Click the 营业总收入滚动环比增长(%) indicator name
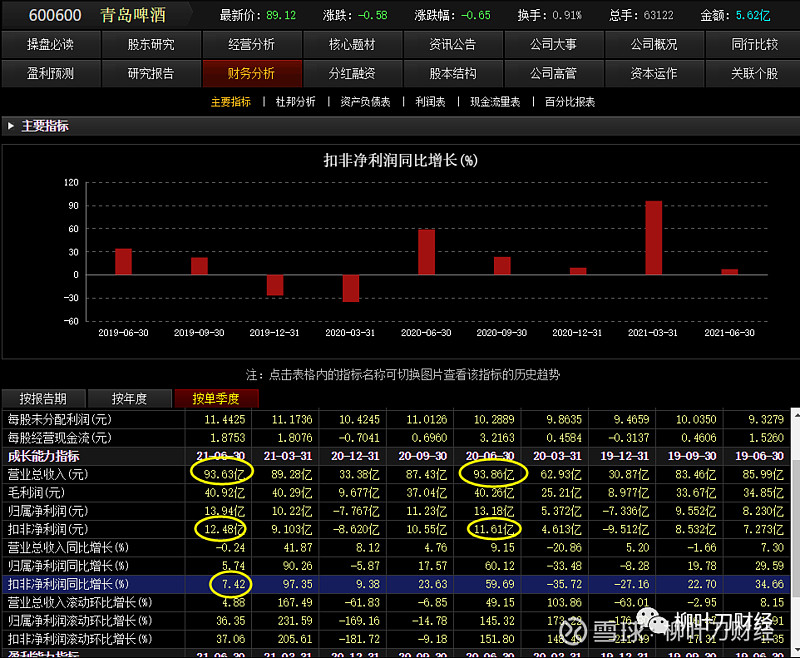The image size is (800, 658). (x=80, y=603)
